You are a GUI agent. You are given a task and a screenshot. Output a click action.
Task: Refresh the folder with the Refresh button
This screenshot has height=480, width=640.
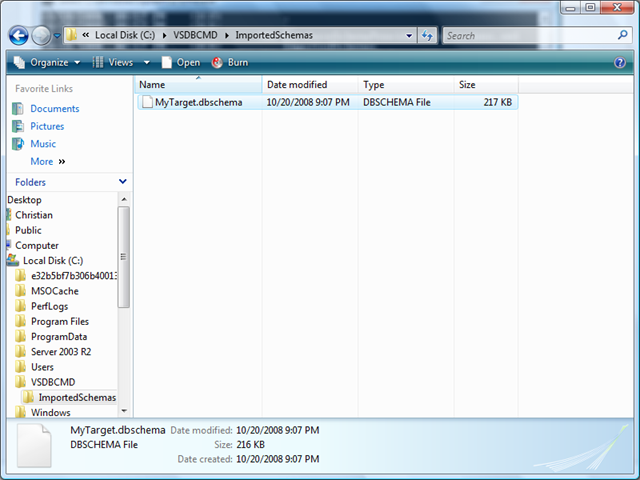tap(427, 36)
